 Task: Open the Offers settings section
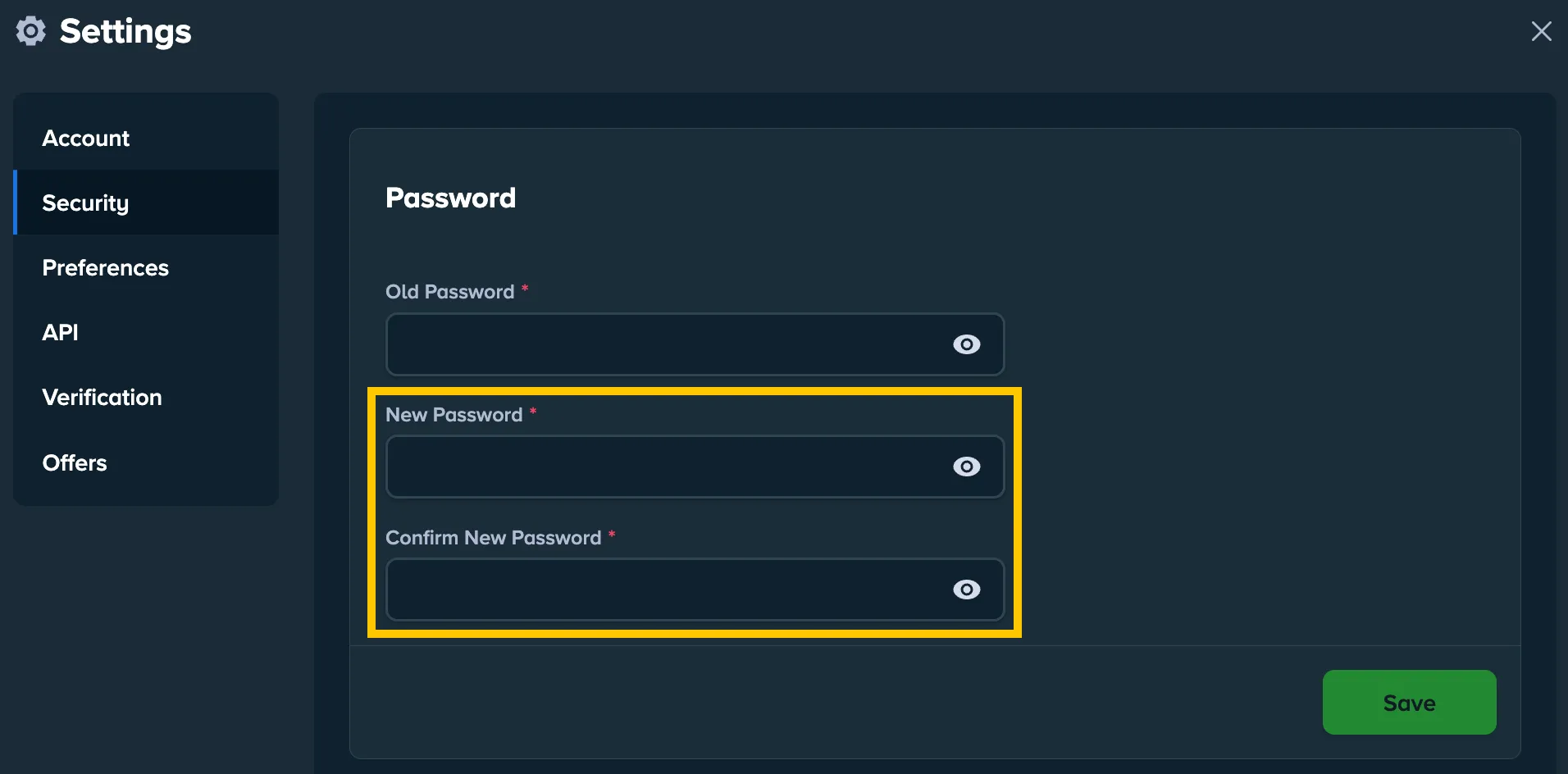75,462
